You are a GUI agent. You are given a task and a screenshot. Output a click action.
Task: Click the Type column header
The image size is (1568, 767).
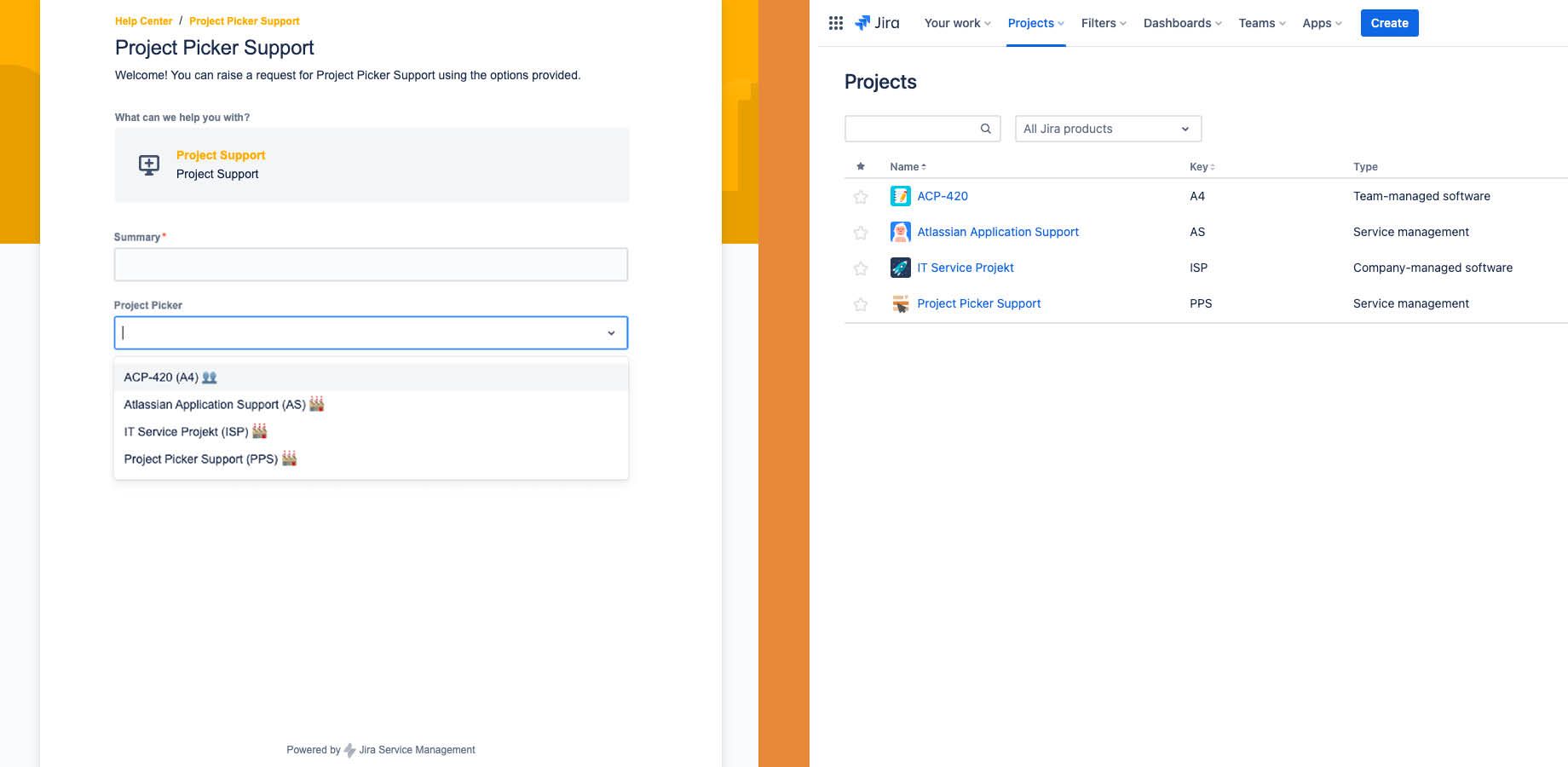pos(1365,167)
